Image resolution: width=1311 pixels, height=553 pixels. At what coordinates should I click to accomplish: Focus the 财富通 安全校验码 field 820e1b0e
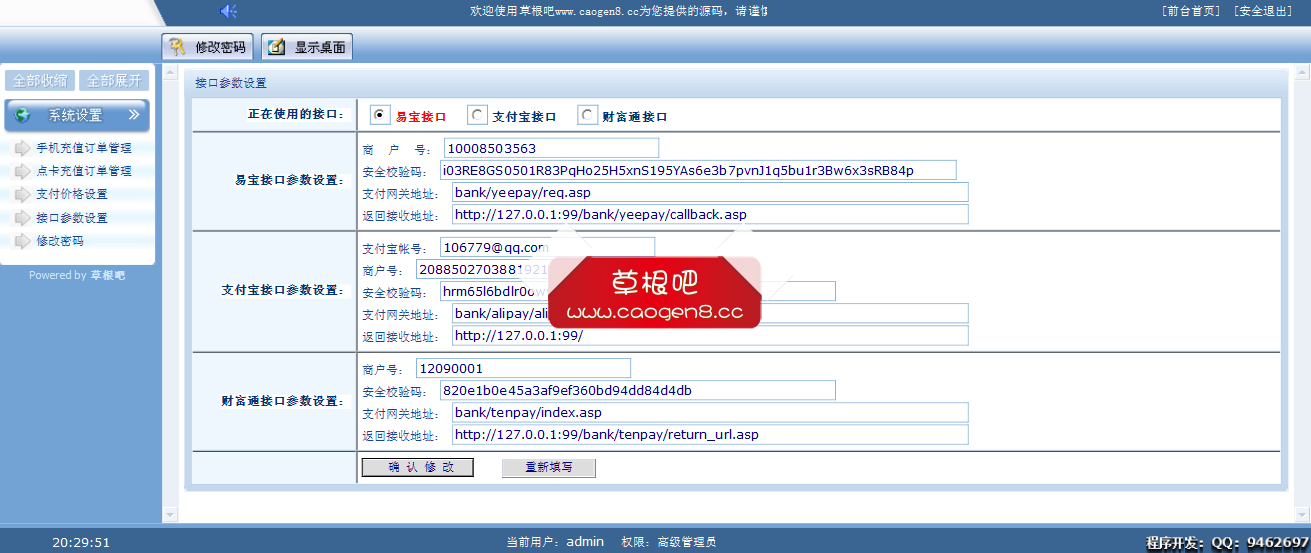point(638,390)
